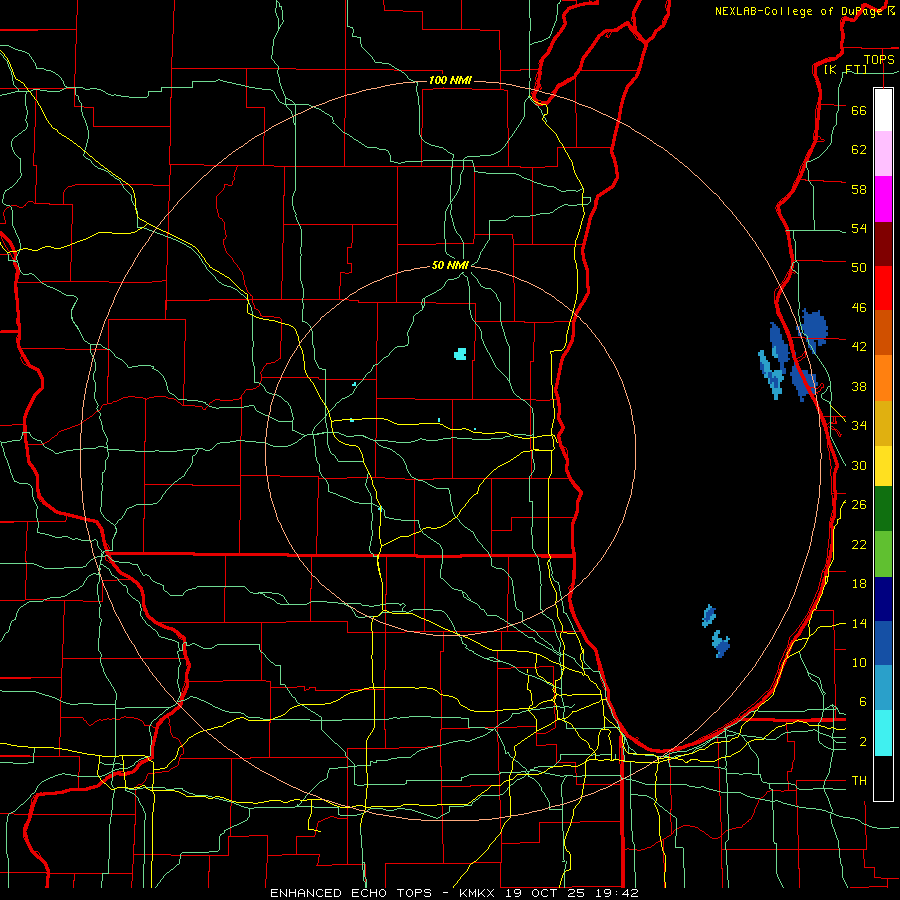Click the 38 legend value
The width and height of the screenshot is (900, 900).
(859, 386)
